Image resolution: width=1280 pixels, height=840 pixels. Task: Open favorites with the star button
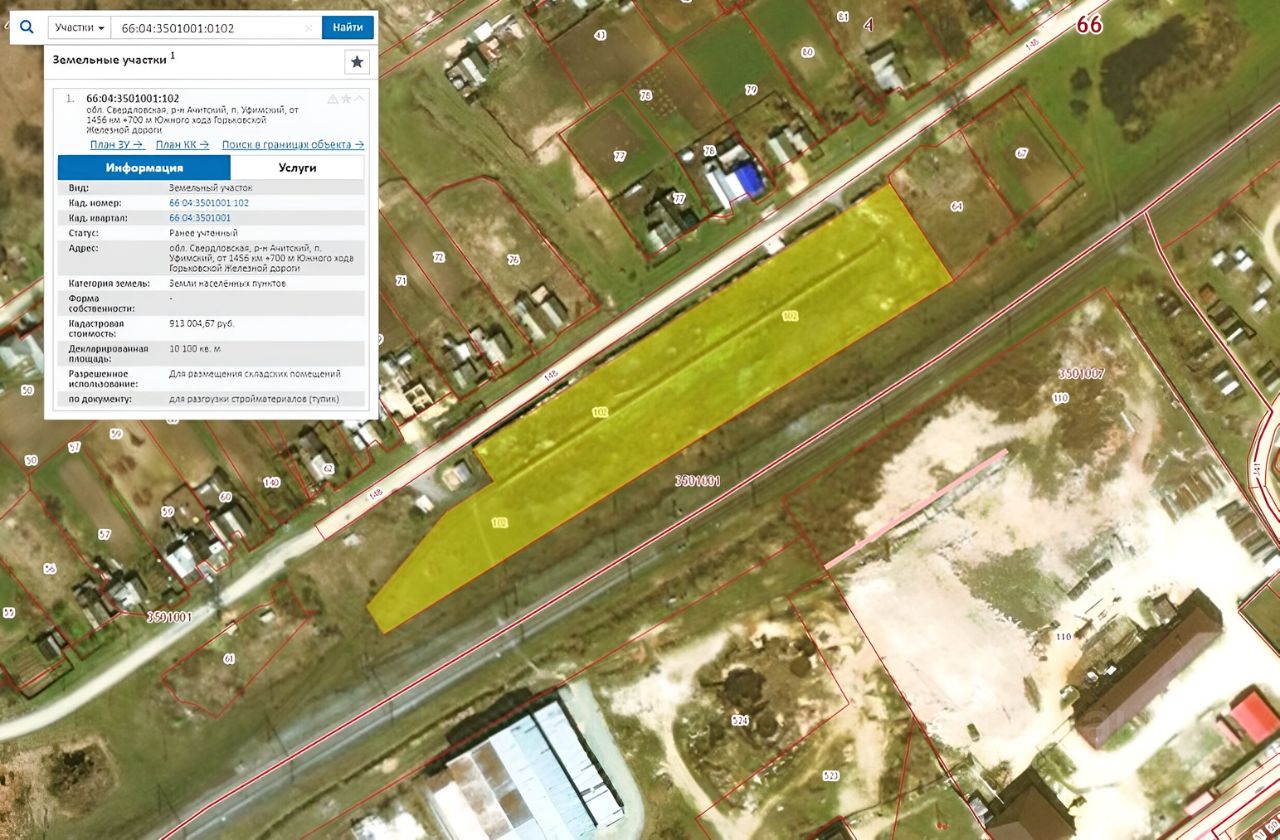point(357,62)
